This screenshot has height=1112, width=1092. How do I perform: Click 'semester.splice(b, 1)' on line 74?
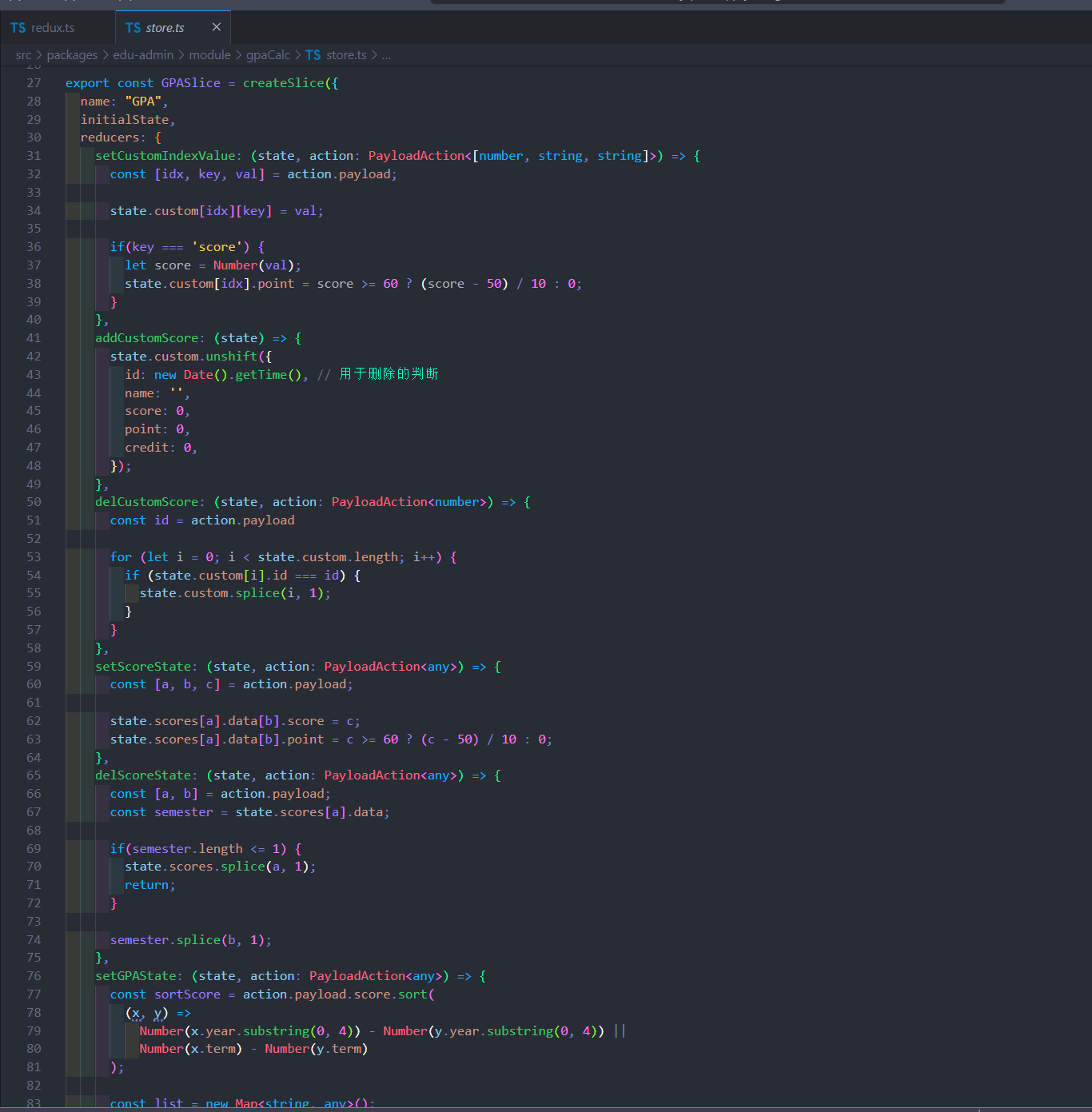pyautogui.click(x=188, y=940)
